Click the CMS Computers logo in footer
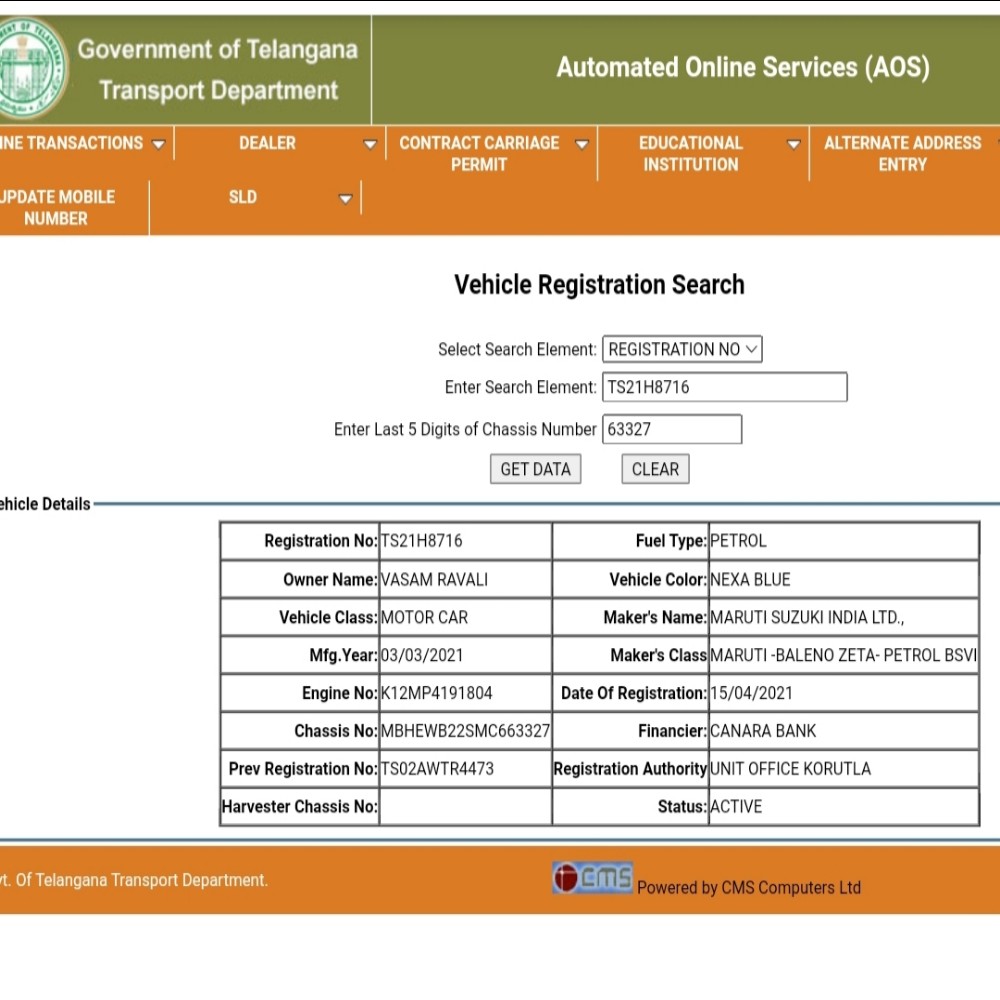This screenshot has width=1000, height=1000. click(x=592, y=878)
